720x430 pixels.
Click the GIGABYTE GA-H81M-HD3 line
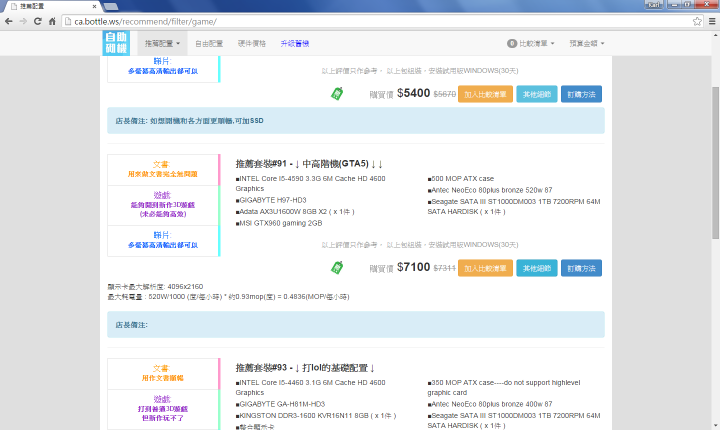point(280,404)
